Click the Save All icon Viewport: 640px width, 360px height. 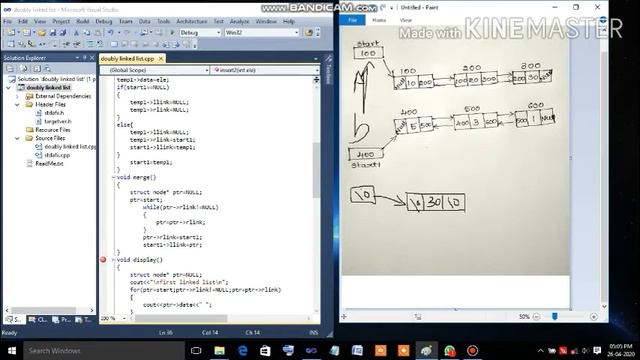pos(62,32)
